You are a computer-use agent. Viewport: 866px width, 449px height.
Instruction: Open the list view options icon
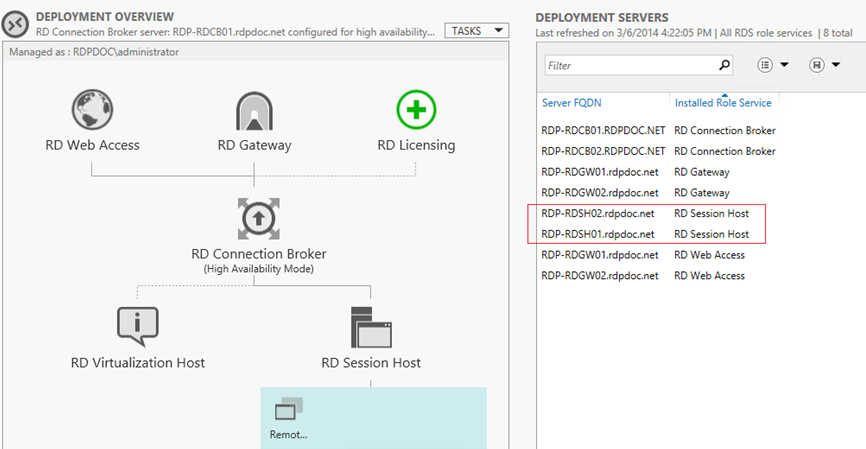pyautogui.click(x=764, y=65)
